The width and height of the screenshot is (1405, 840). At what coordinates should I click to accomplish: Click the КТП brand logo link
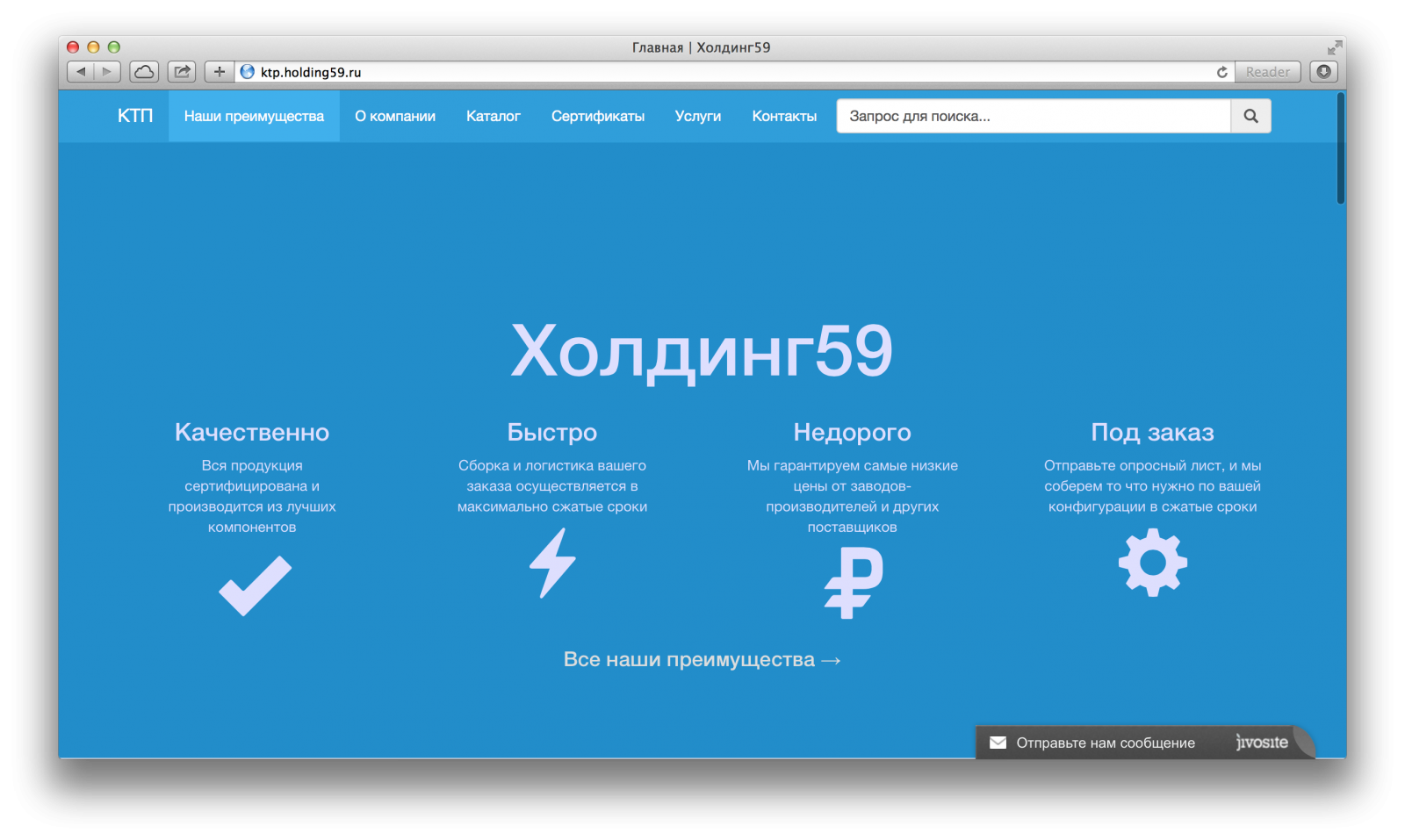[135, 116]
